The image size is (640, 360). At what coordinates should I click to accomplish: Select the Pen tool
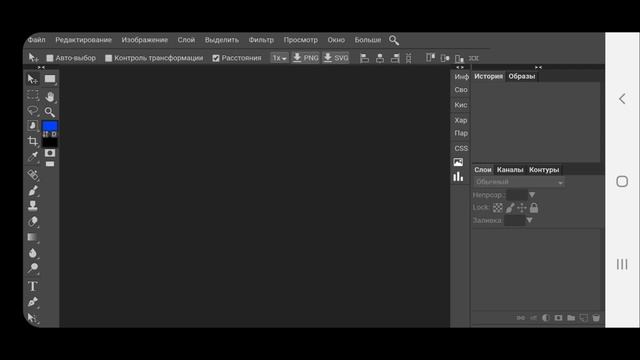(x=33, y=302)
